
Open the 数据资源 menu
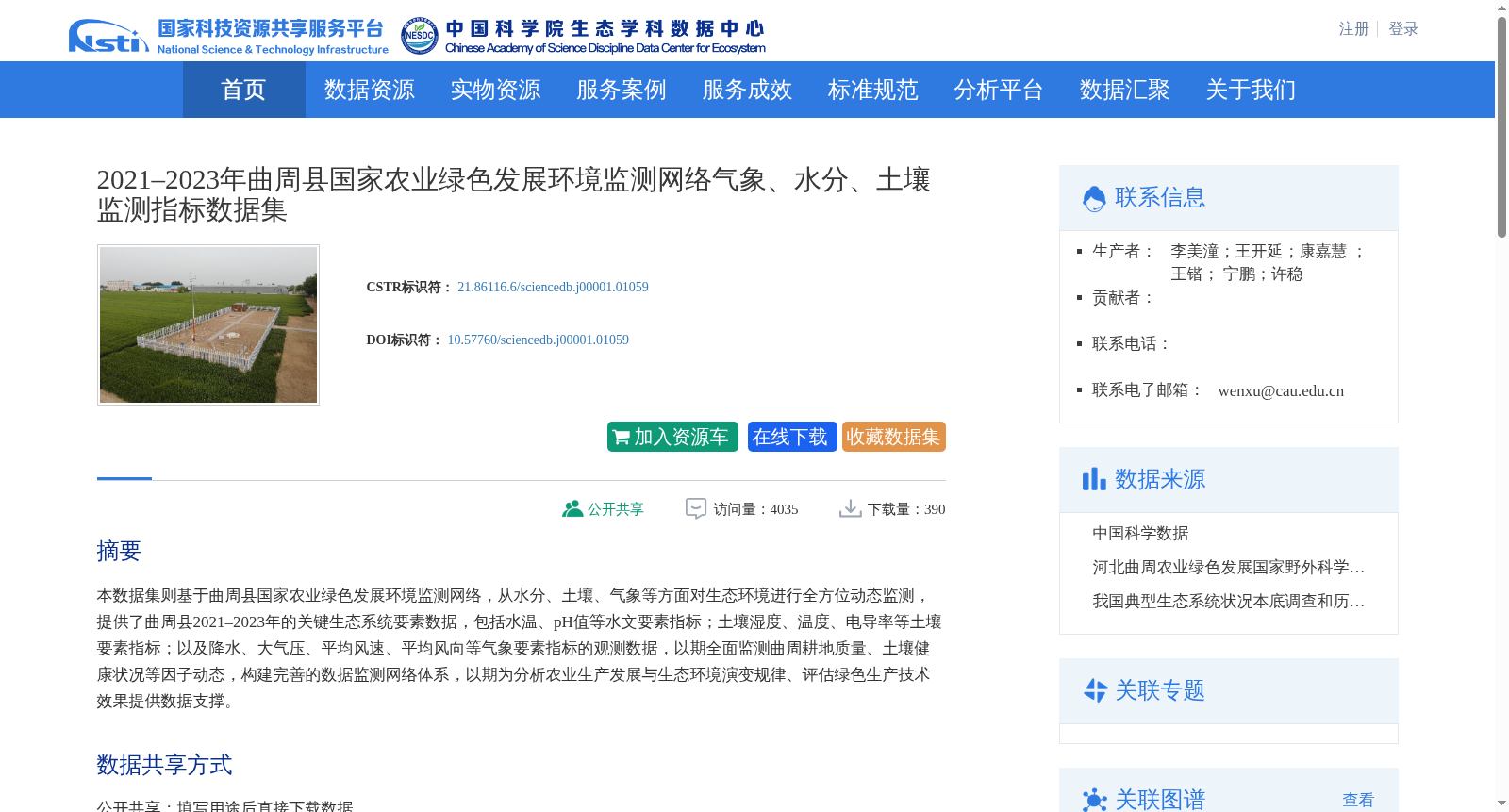coord(370,90)
